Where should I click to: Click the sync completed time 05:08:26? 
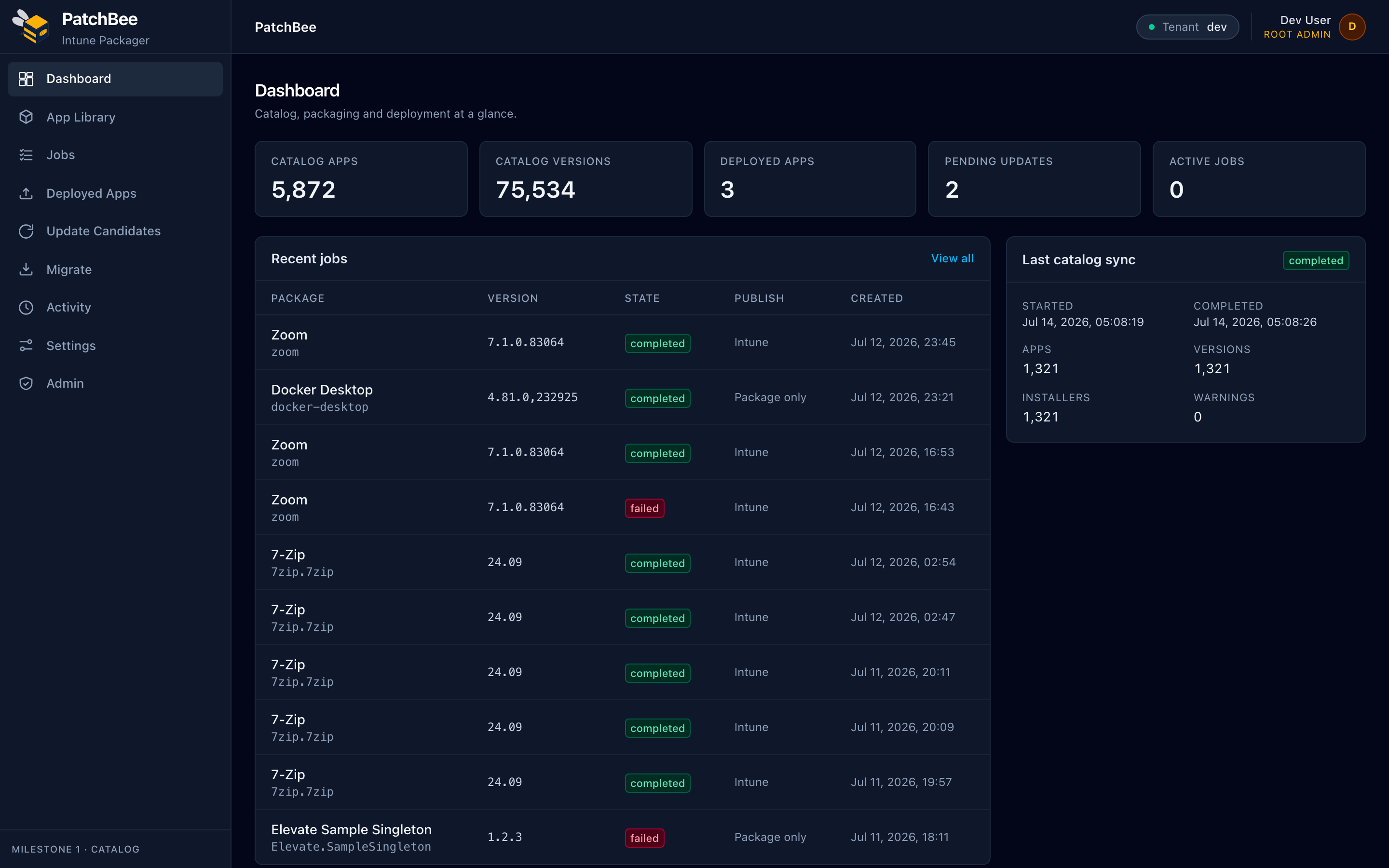tap(1255, 322)
